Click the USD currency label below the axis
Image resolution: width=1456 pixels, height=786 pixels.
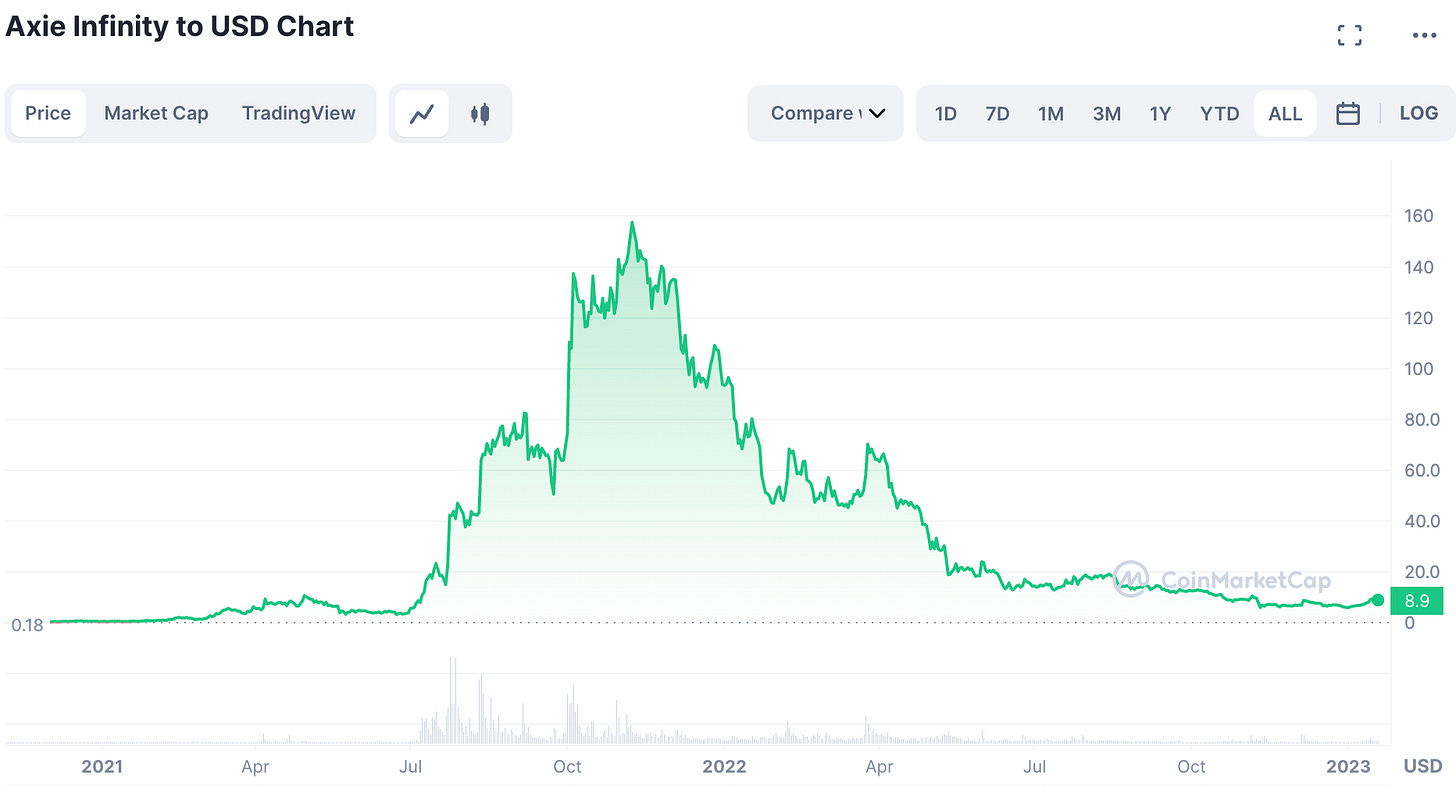[x=1423, y=766]
